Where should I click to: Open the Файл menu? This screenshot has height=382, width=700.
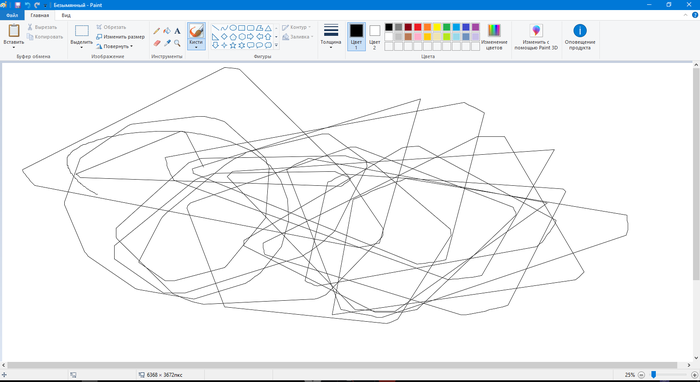12,15
